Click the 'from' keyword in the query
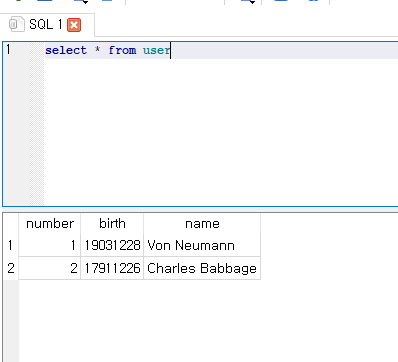The width and height of the screenshot is (398, 362). (x=122, y=50)
